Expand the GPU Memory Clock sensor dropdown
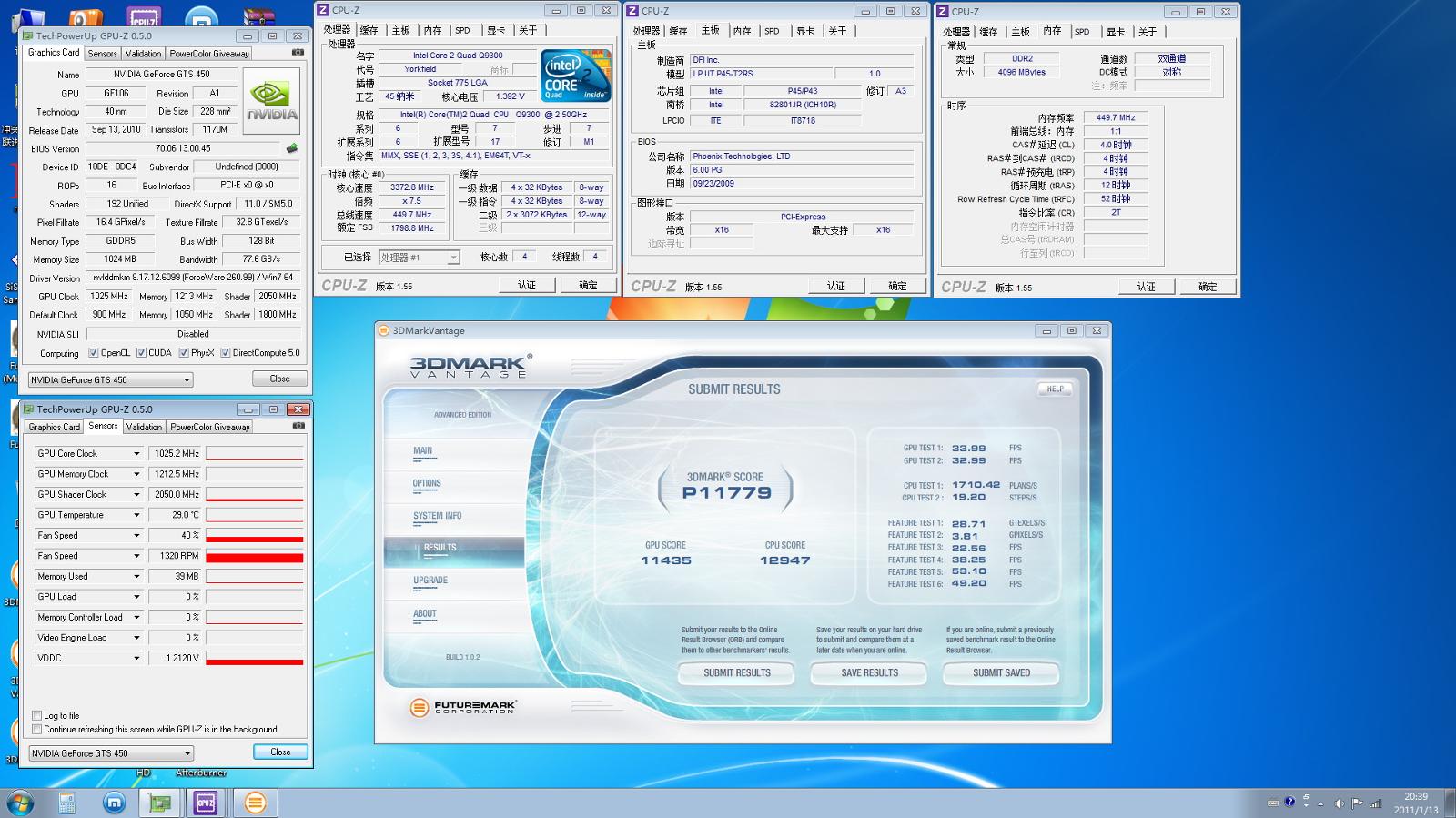The image size is (1456, 818). 136,474
